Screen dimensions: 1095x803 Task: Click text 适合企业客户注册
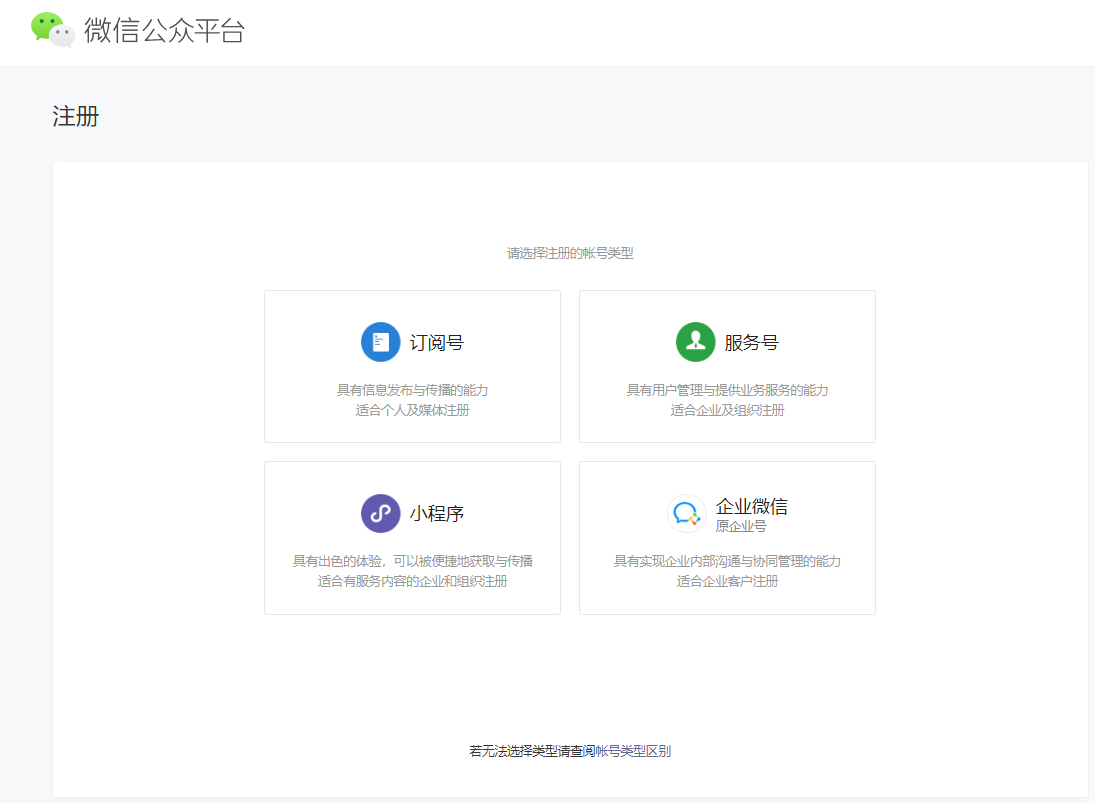pos(727,582)
